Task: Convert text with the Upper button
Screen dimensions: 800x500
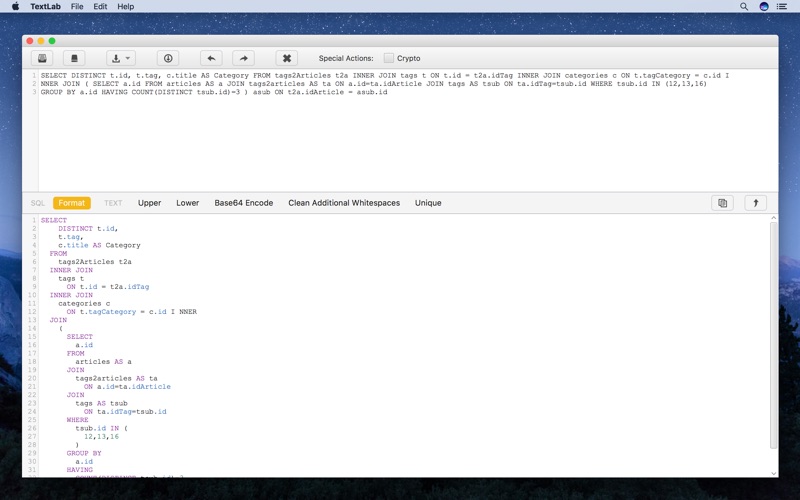Action: [x=149, y=203]
